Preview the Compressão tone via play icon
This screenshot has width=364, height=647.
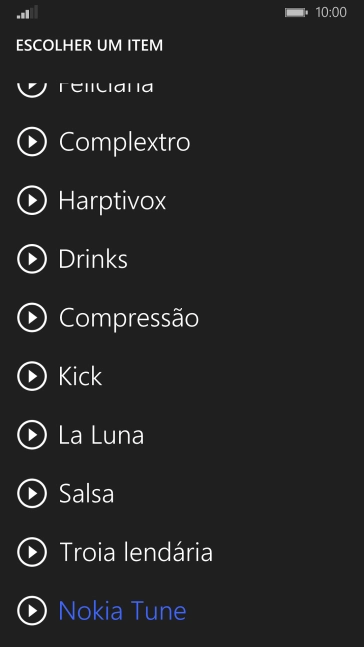click(x=32, y=317)
